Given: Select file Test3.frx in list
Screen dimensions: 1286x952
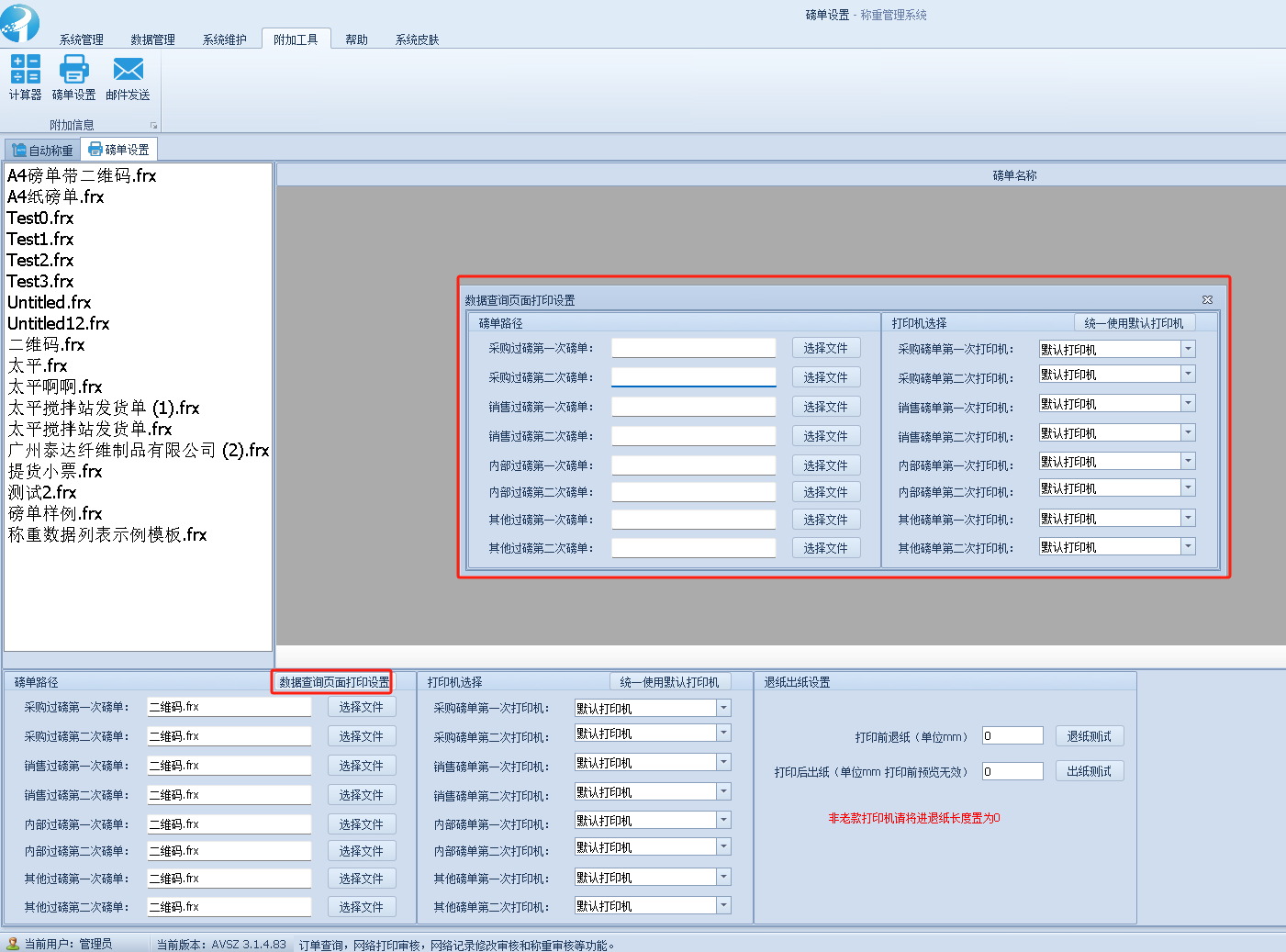Looking at the screenshot, I should tap(40, 281).
